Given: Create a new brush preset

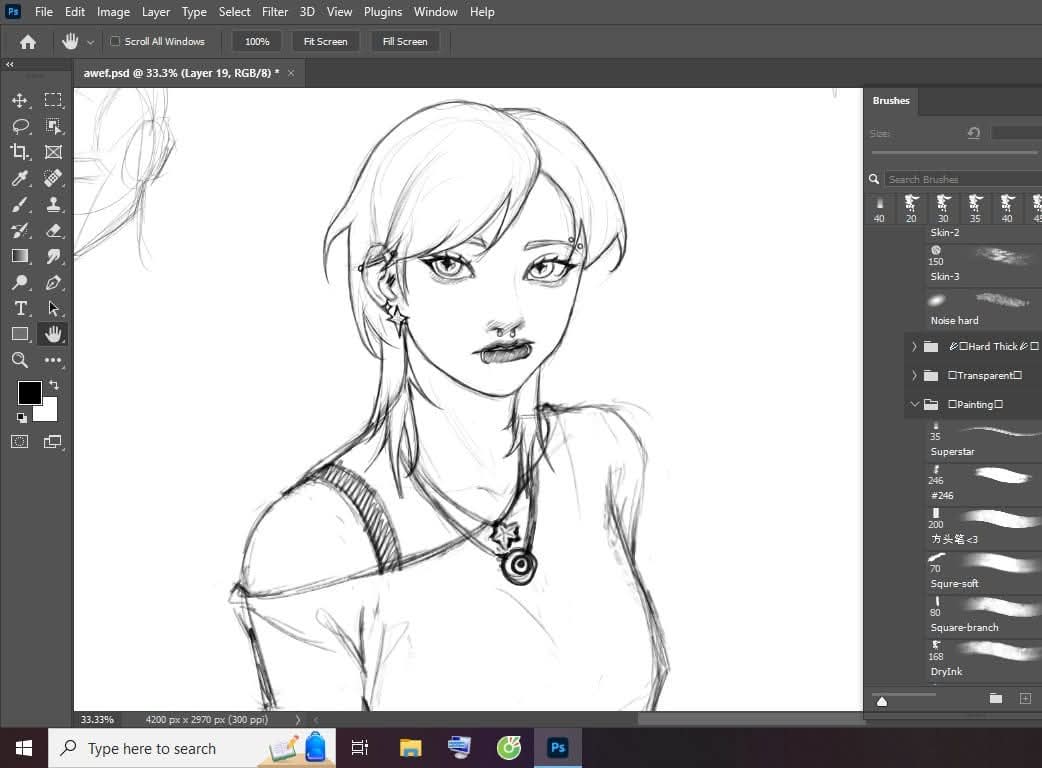Looking at the screenshot, I should [1025, 698].
